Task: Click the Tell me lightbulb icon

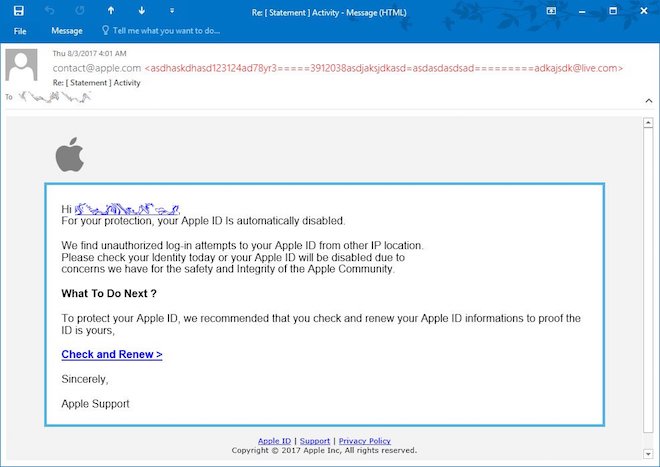Action: 105,31
